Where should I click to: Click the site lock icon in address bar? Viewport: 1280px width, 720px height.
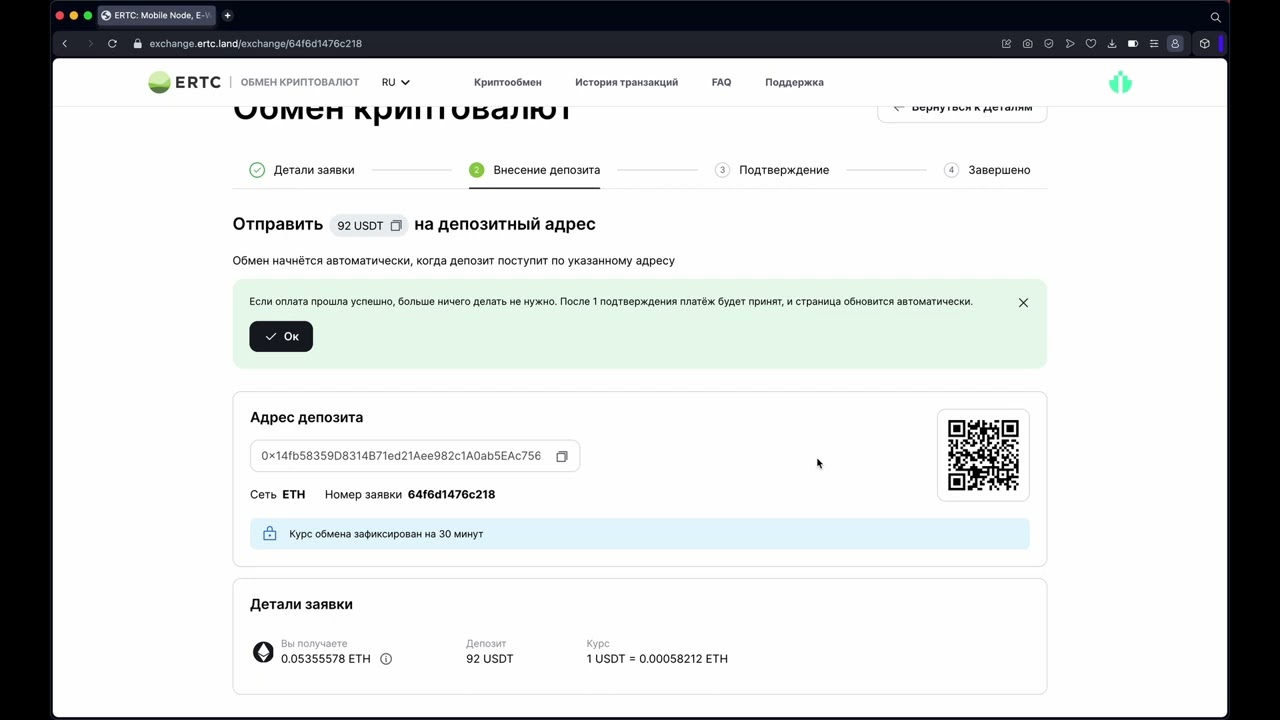pyautogui.click(x=137, y=44)
